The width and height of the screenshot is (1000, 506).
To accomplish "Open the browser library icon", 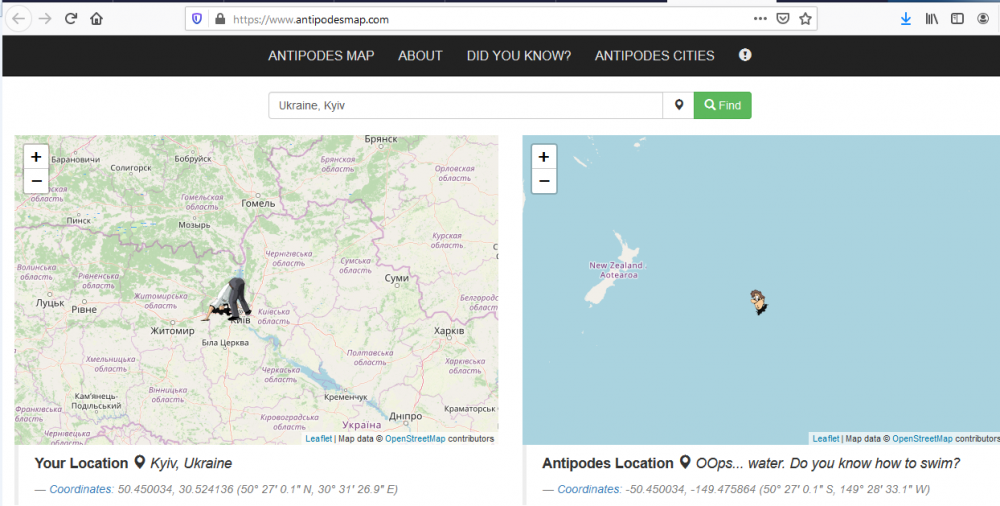I will [x=932, y=19].
